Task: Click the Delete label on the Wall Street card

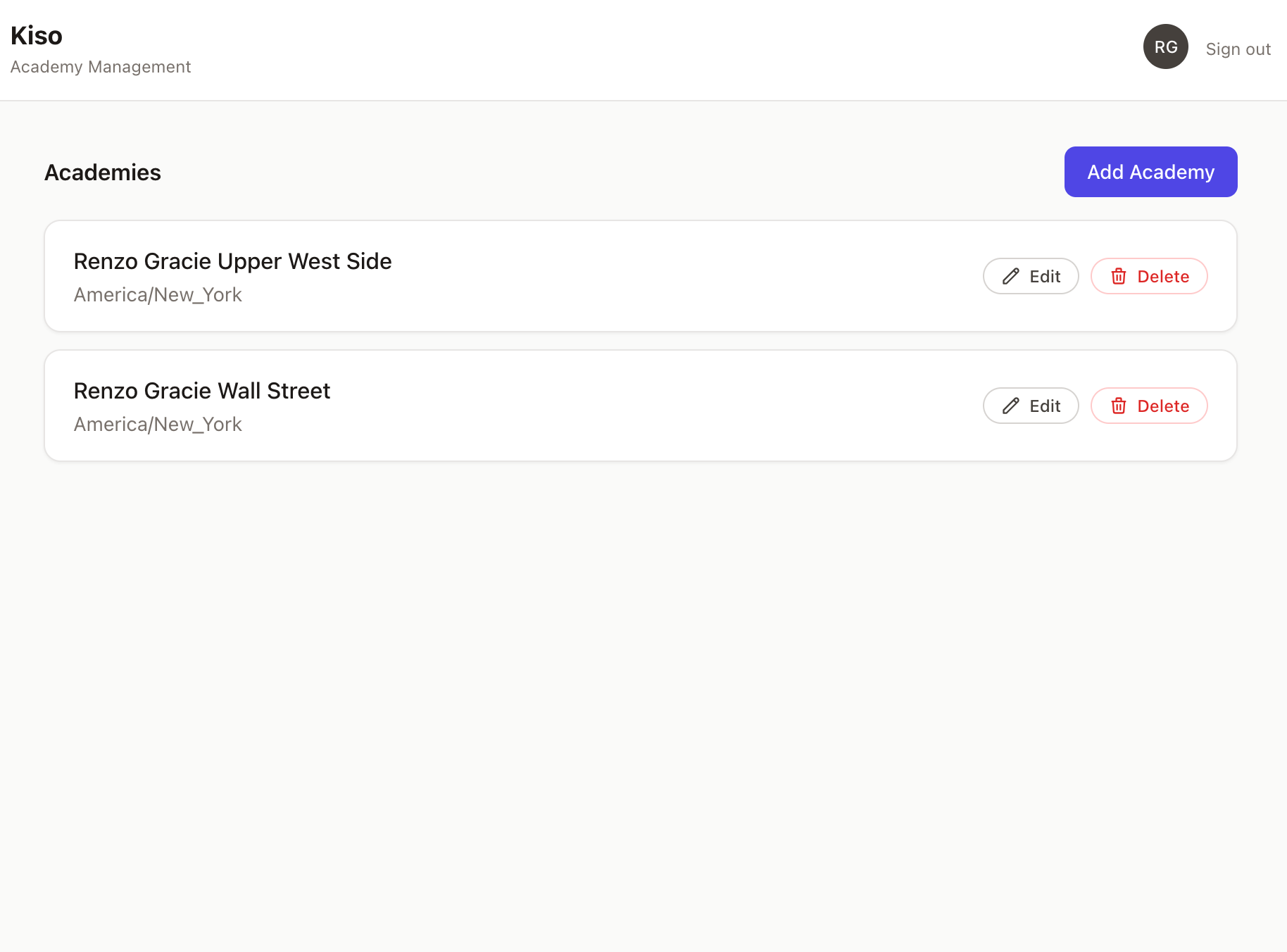Action: (1163, 406)
